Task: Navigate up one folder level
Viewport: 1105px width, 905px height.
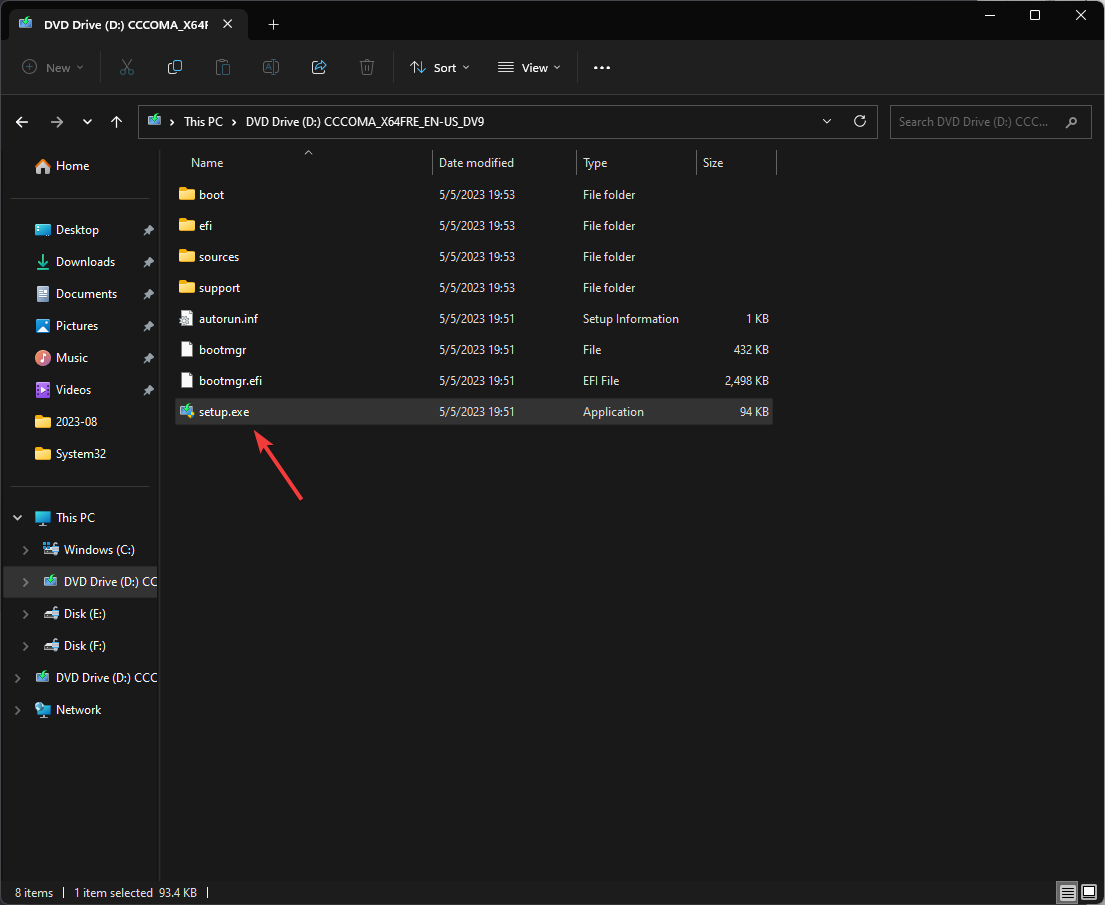Action: [116, 121]
